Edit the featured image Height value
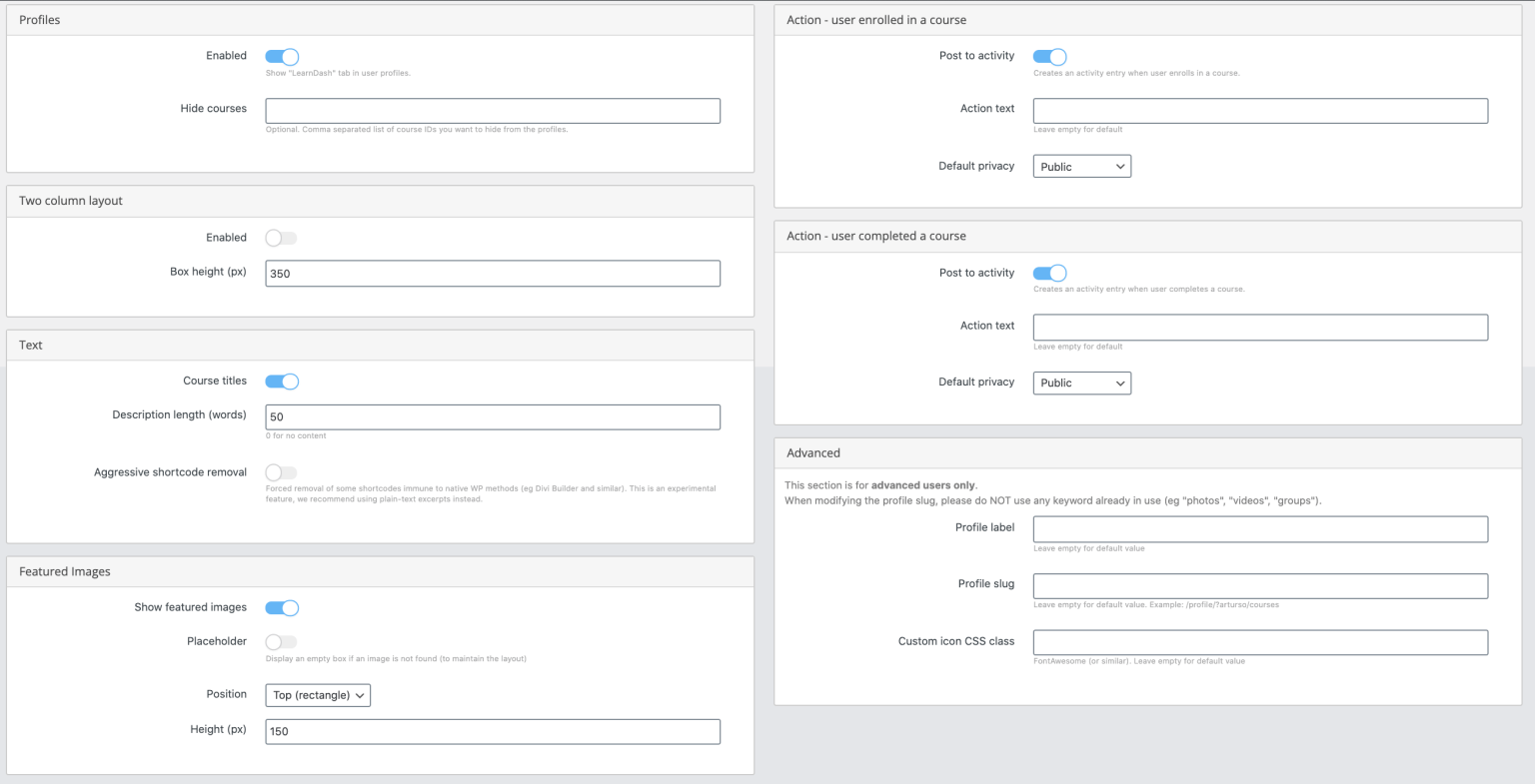This screenshot has width=1535, height=784. tap(492, 731)
